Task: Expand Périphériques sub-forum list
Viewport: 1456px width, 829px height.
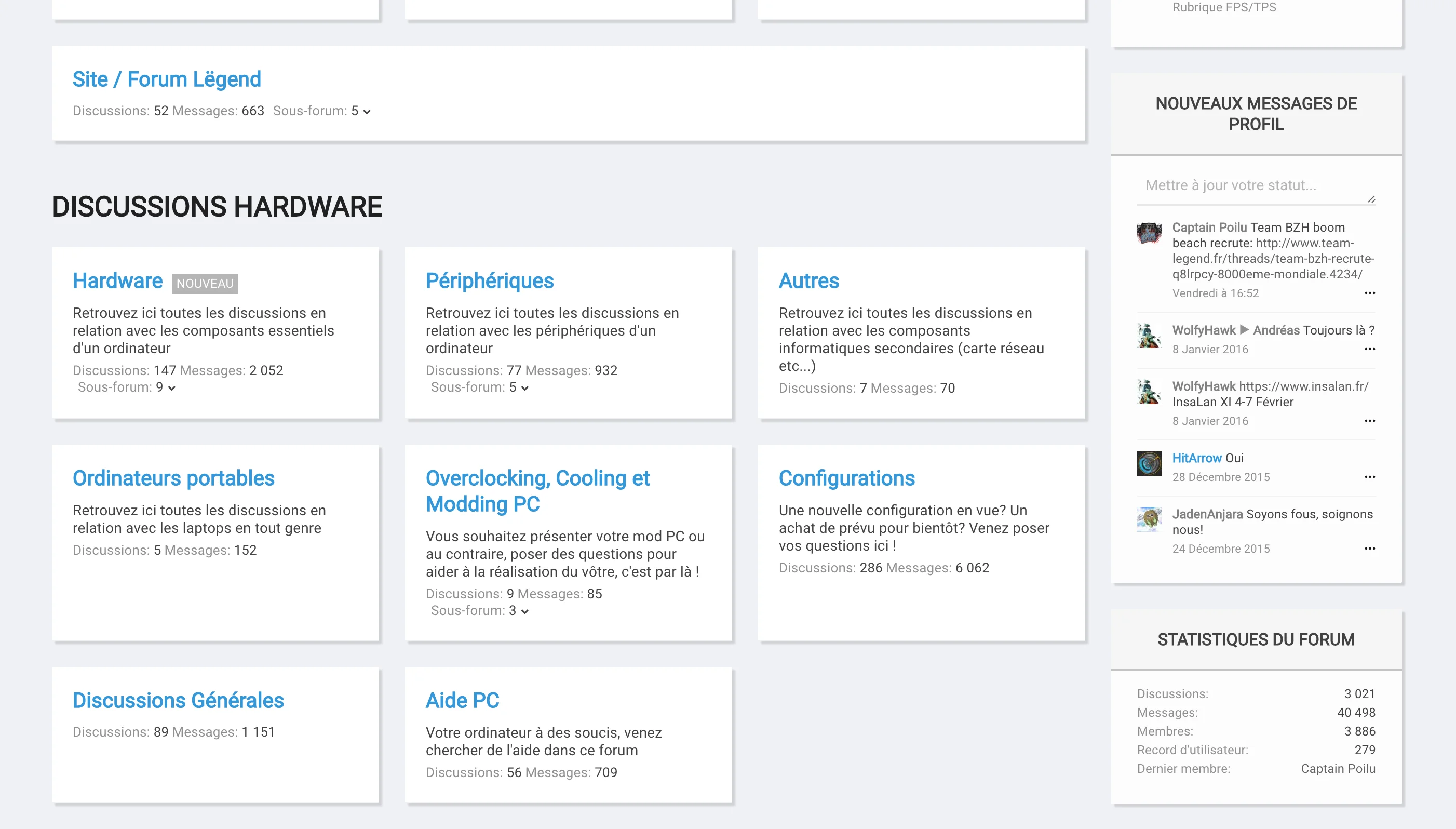Action: (524, 389)
